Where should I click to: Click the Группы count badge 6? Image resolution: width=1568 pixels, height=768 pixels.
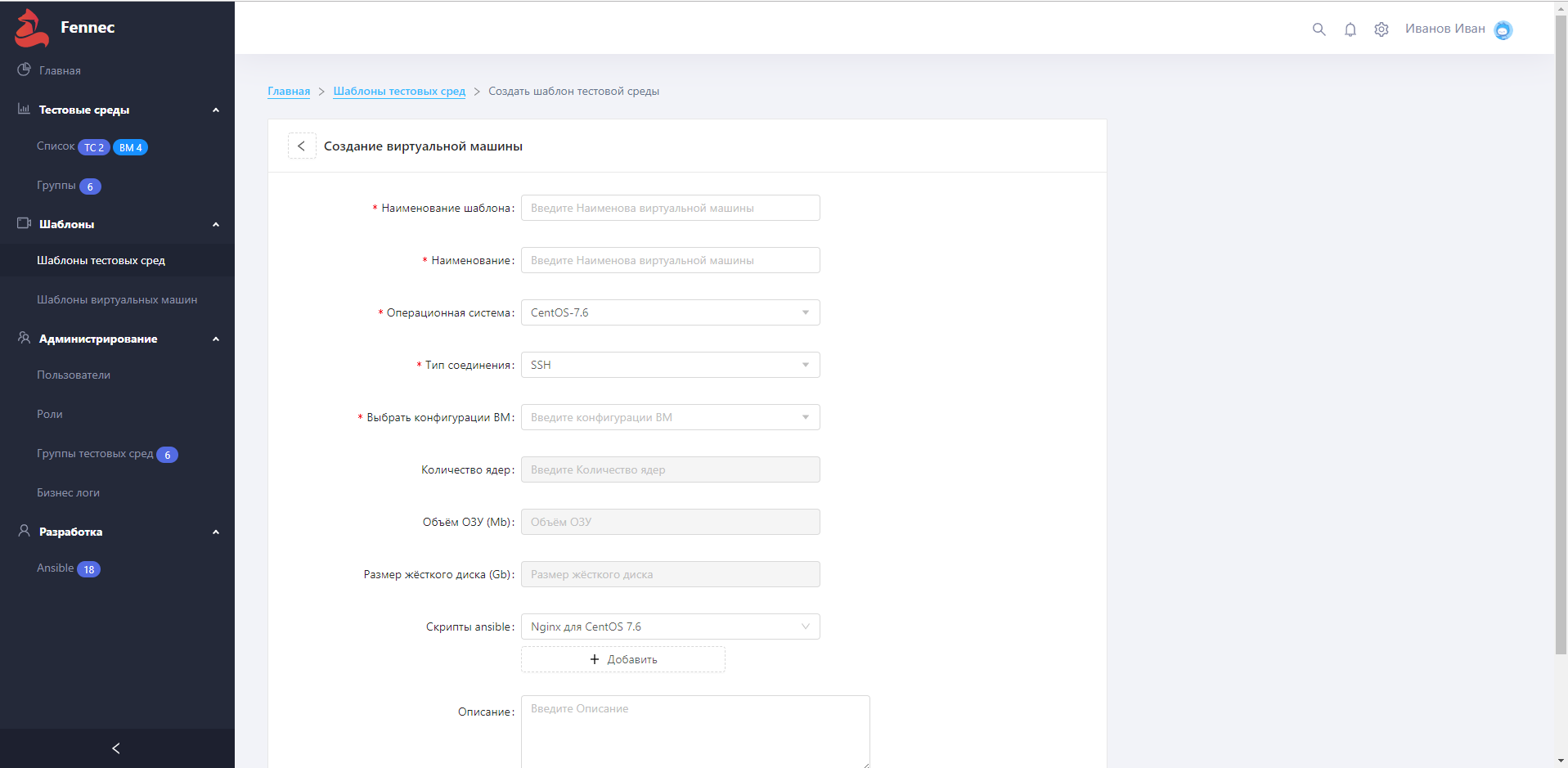tap(90, 186)
